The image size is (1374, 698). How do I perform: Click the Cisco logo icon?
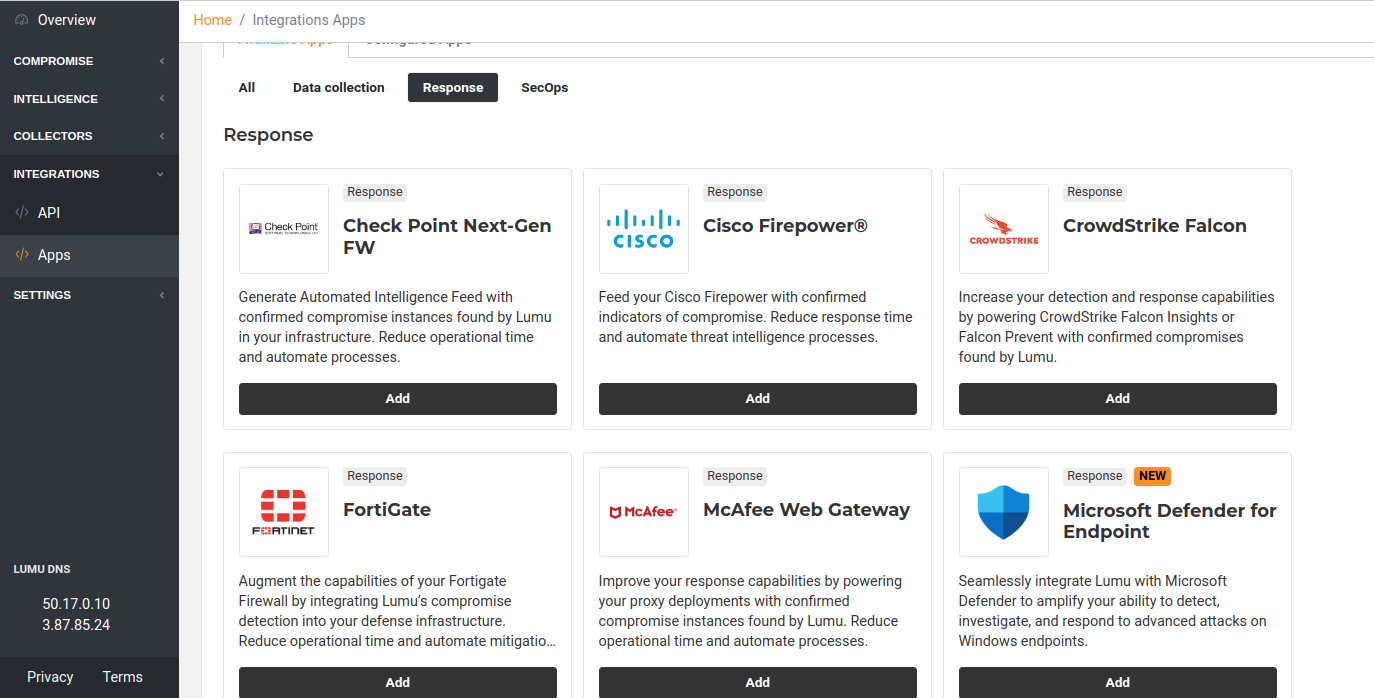click(643, 228)
